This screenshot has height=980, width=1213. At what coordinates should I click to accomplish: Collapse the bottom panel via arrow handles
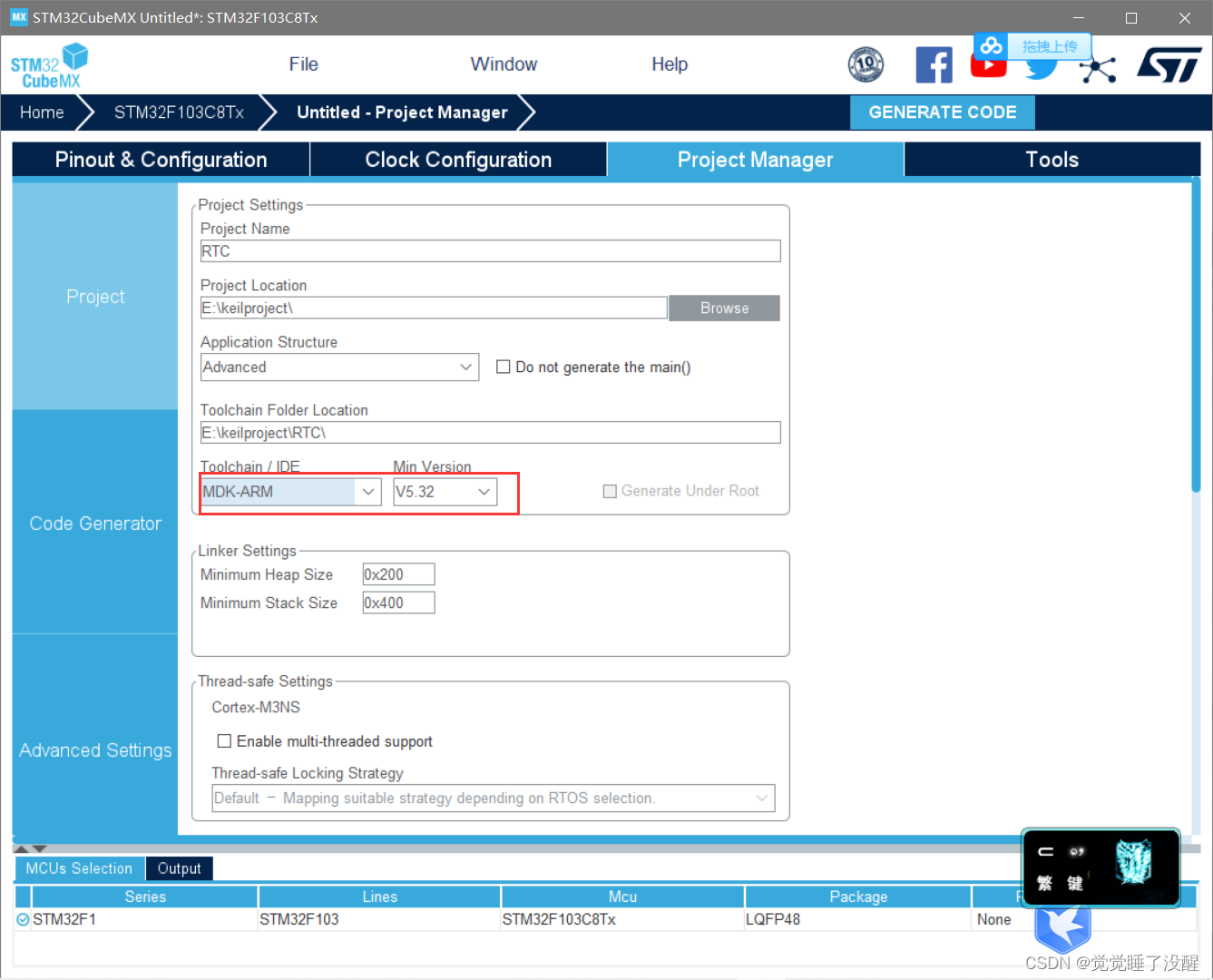(x=30, y=848)
